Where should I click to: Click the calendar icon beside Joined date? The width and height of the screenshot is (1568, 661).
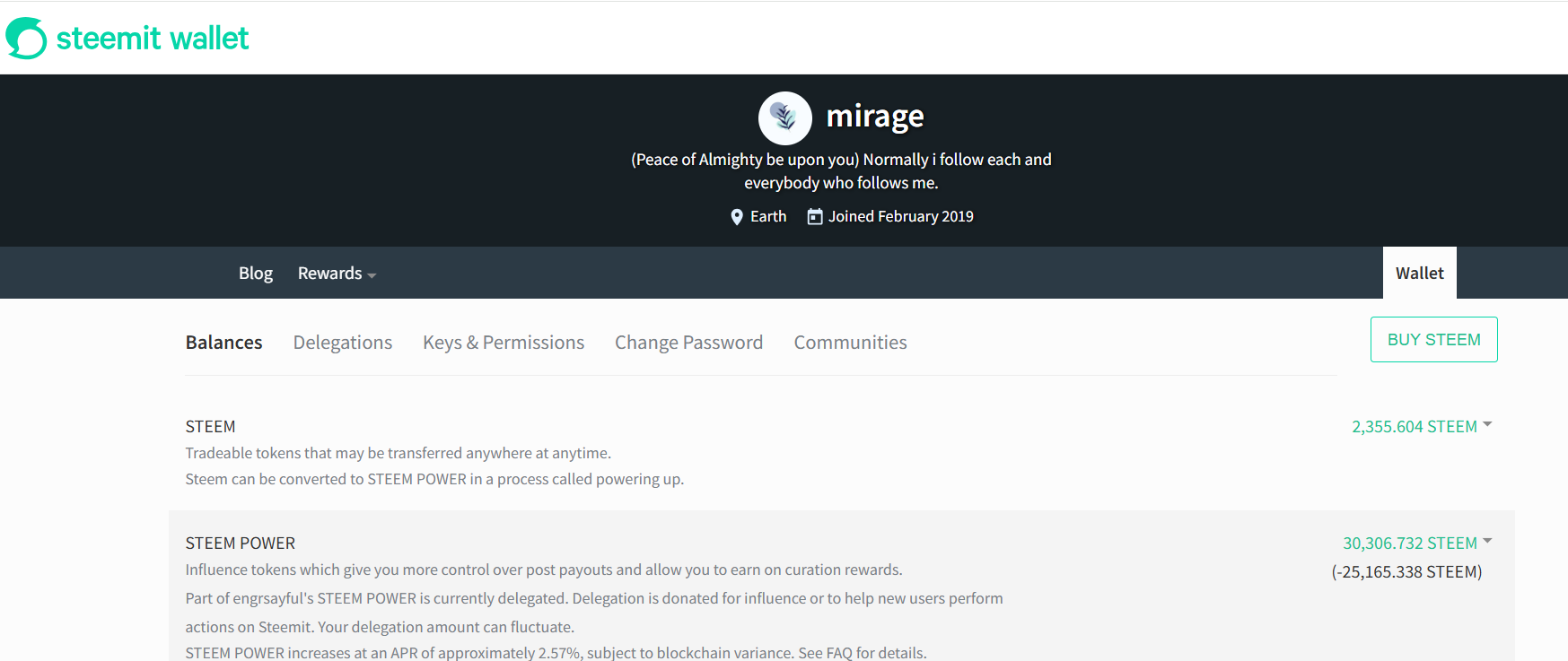[815, 216]
